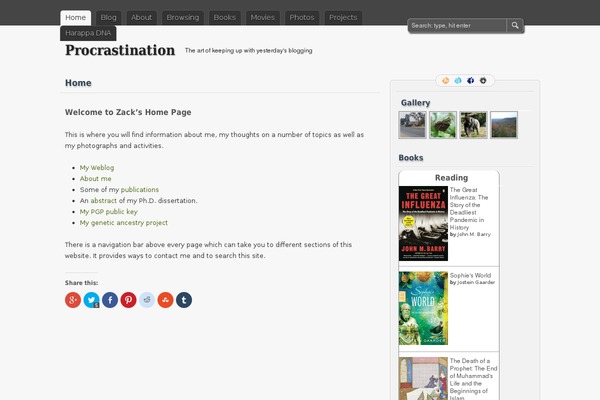Open the Harappa DNA tab
The width and height of the screenshot is (600, 400).
pos(88,33)
